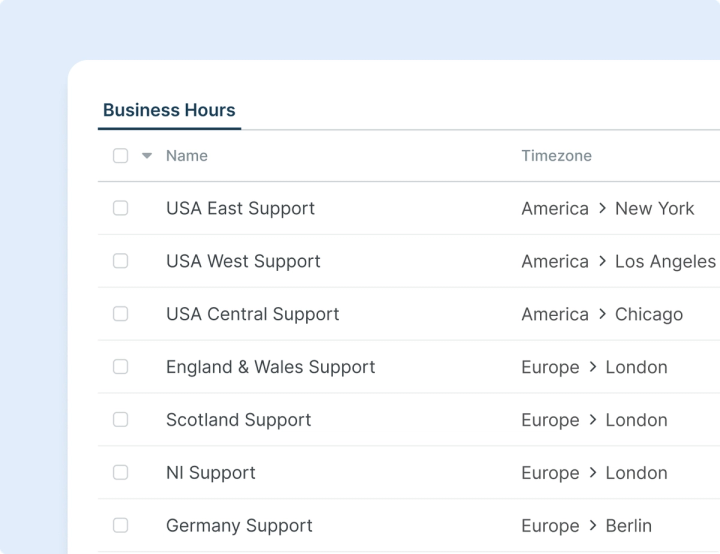Open the bulk selection dropdown arrow
The width and height of the screenshot is (720, 554).
click(x=147, y=156)
